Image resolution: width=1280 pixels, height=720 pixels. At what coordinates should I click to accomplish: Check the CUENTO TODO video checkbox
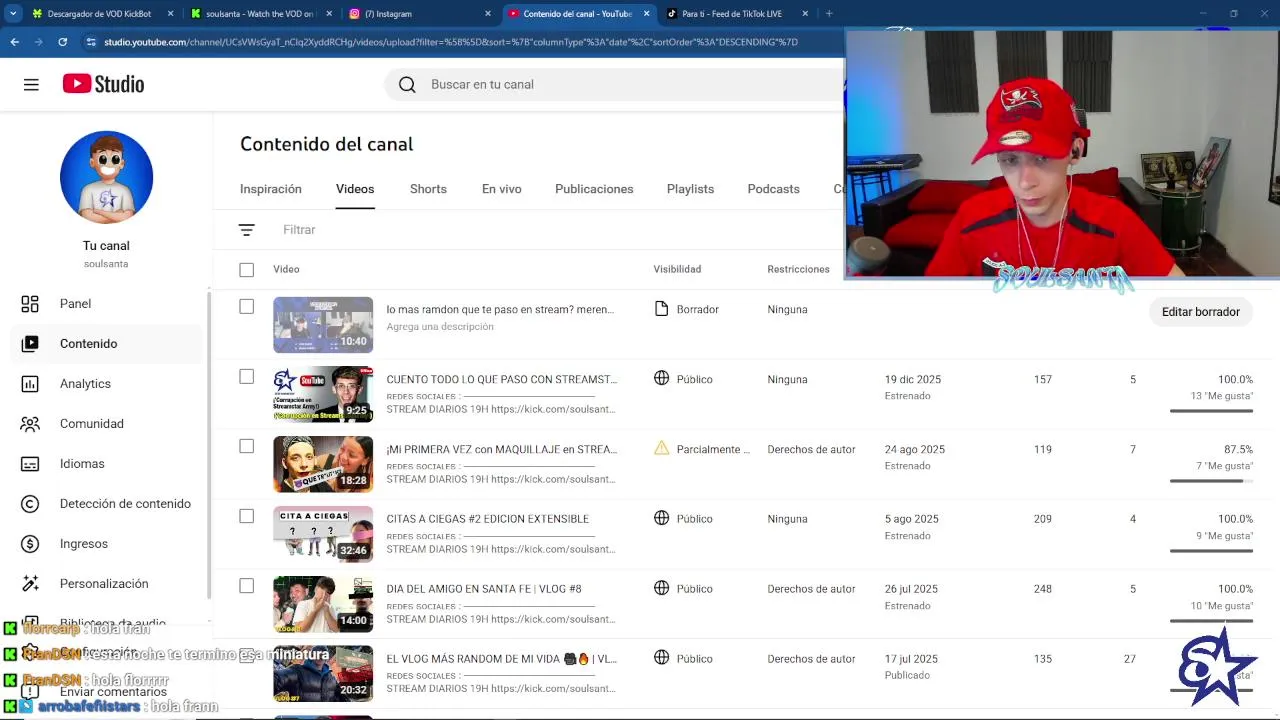click(247, 377)
